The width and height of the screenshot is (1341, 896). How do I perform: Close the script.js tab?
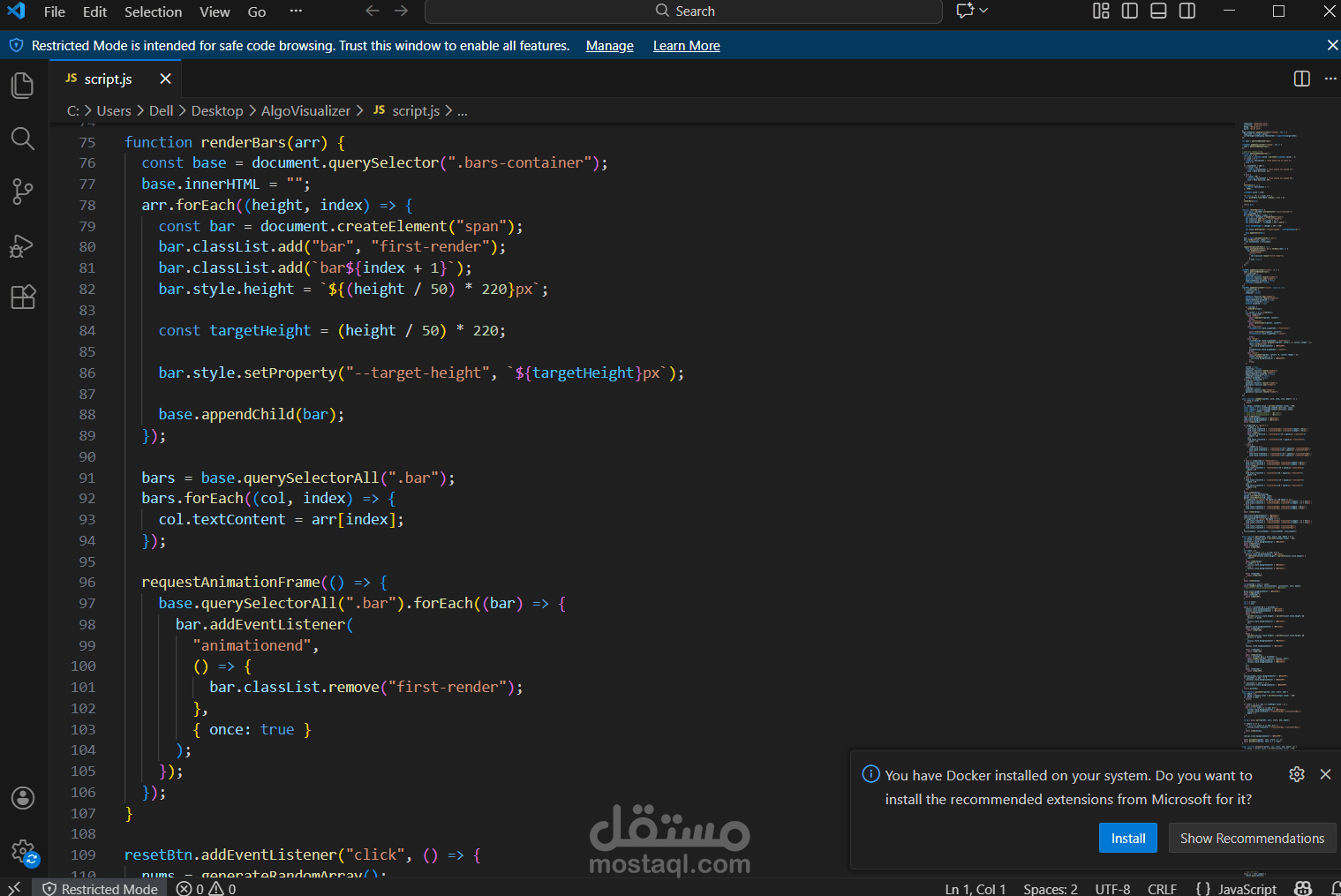coord(165,79)
